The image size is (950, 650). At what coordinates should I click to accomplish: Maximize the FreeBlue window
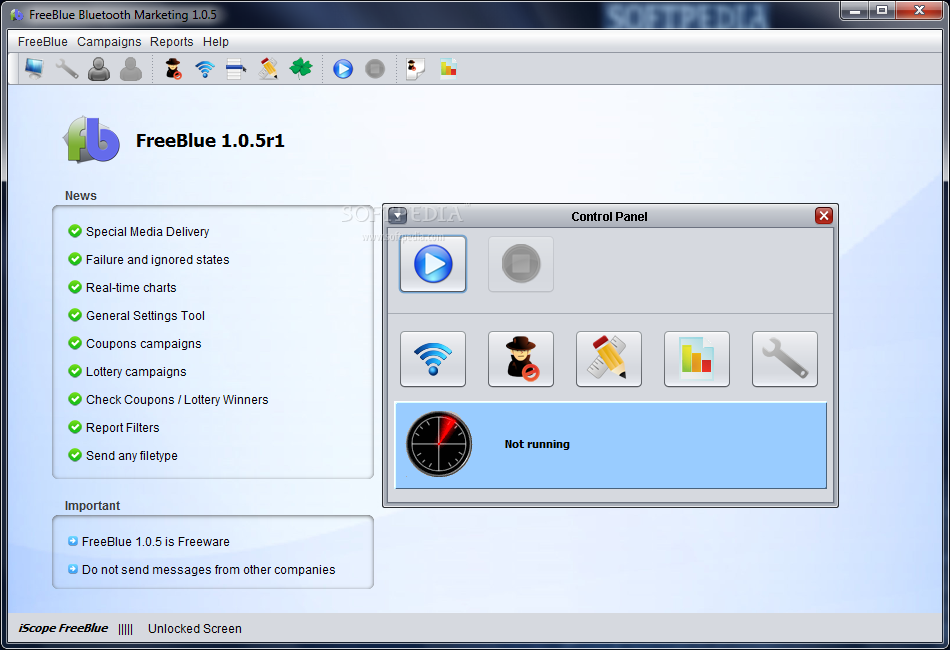pyautogui.click(x=882, y=10)
